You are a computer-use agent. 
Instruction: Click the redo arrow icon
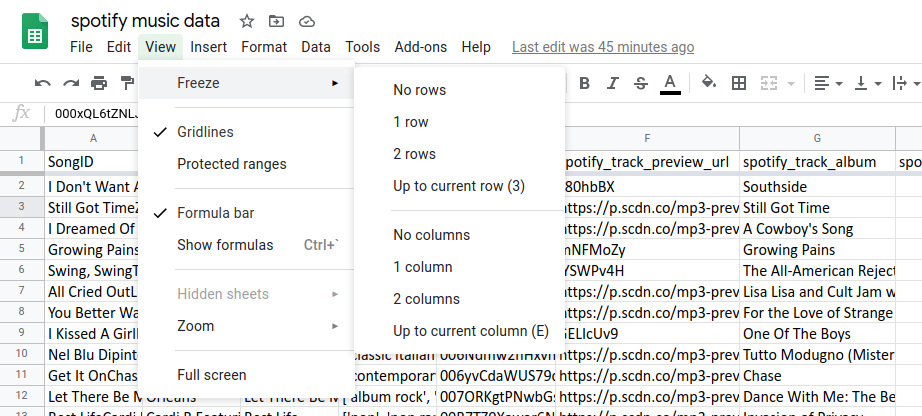(x=71, y=83)
